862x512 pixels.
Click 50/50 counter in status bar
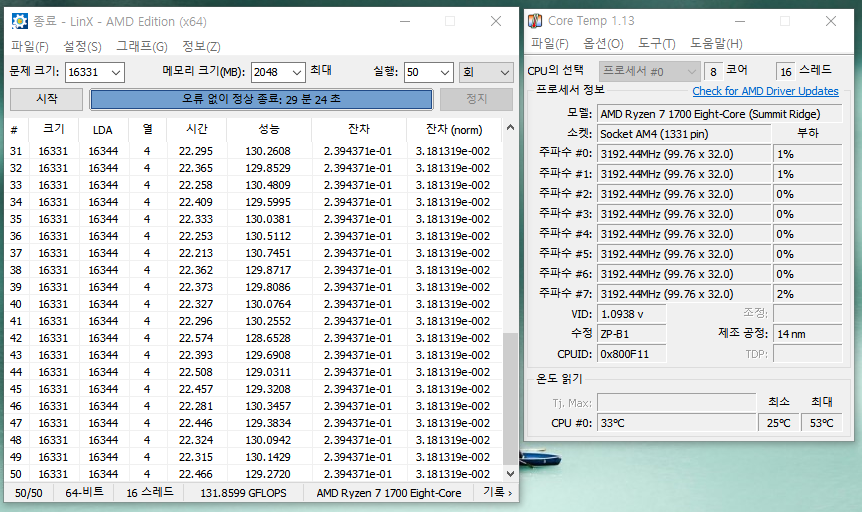29,493
